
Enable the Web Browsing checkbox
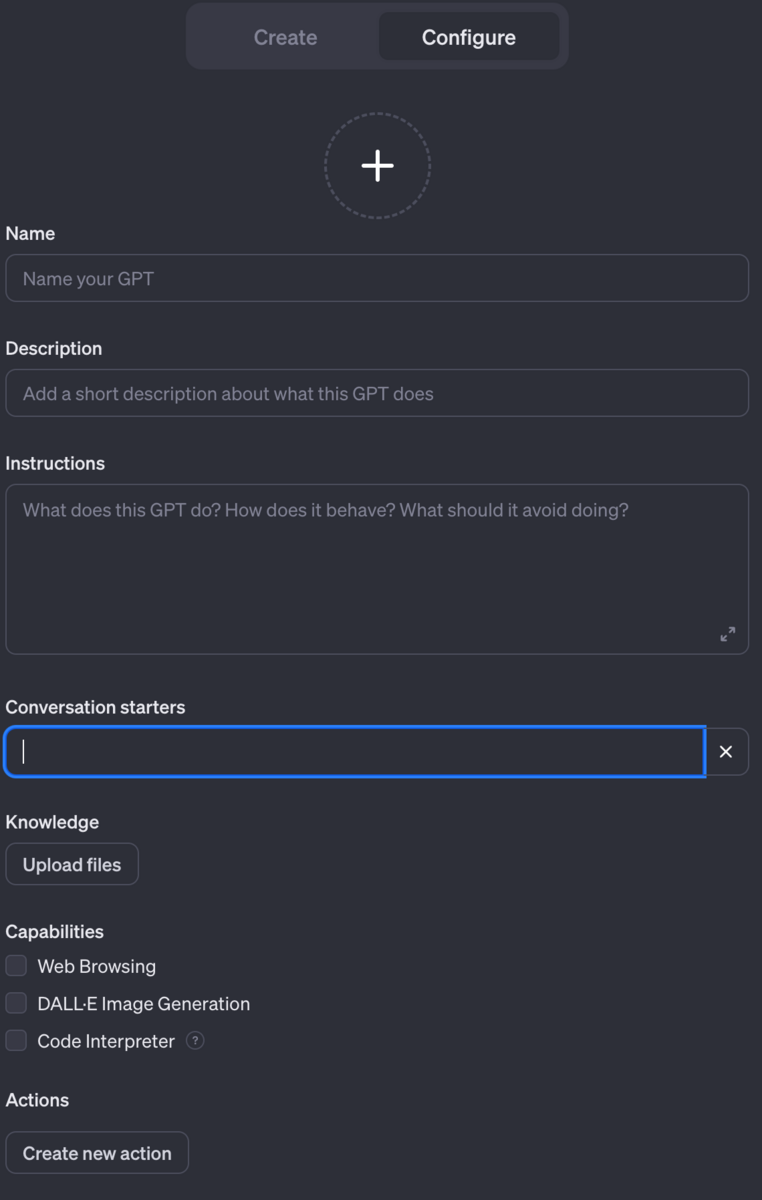click(x=16, y=966)
